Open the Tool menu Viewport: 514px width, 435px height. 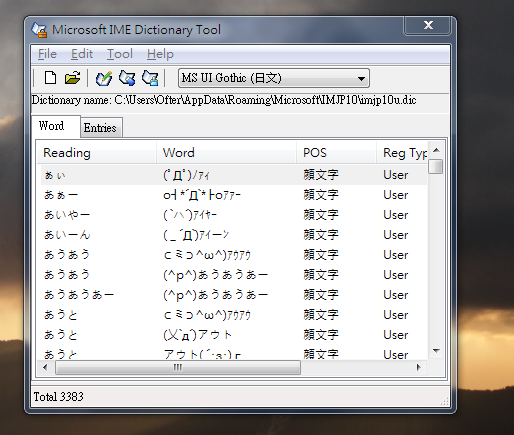click(x=120, y=54)
